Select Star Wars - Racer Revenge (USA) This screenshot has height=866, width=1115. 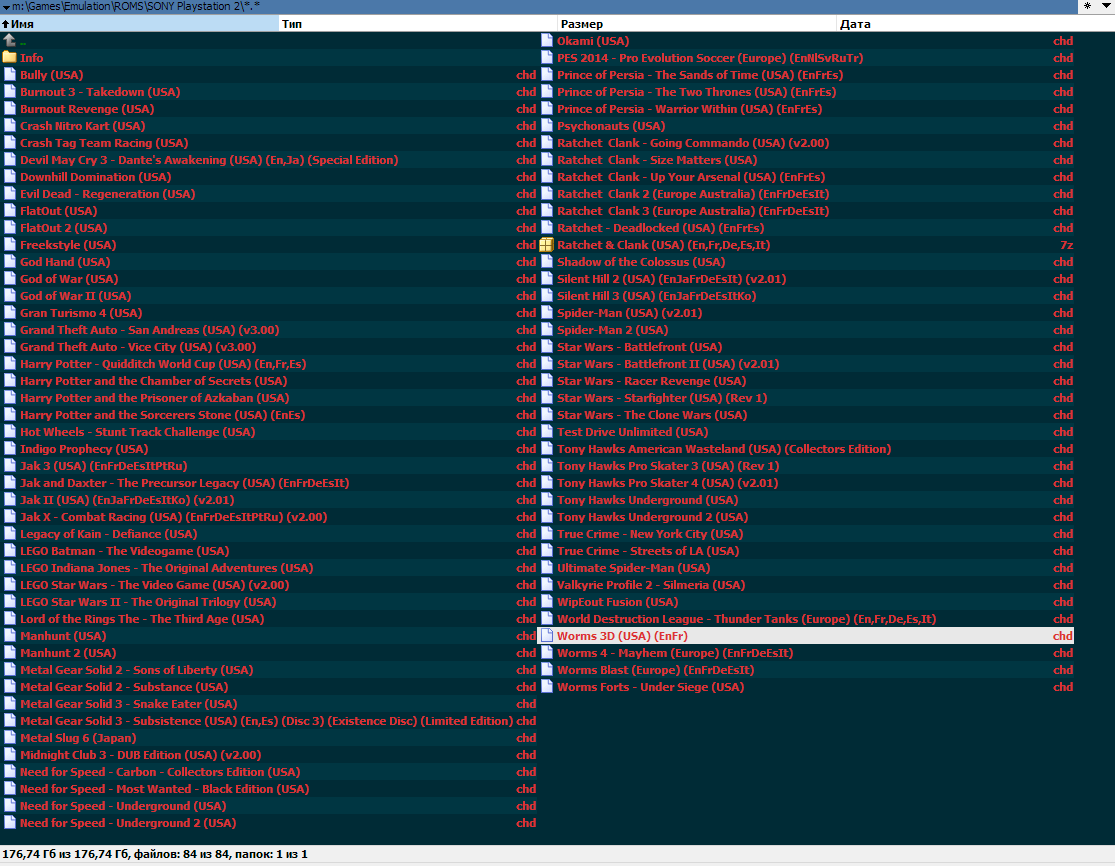tap(651, 381)
